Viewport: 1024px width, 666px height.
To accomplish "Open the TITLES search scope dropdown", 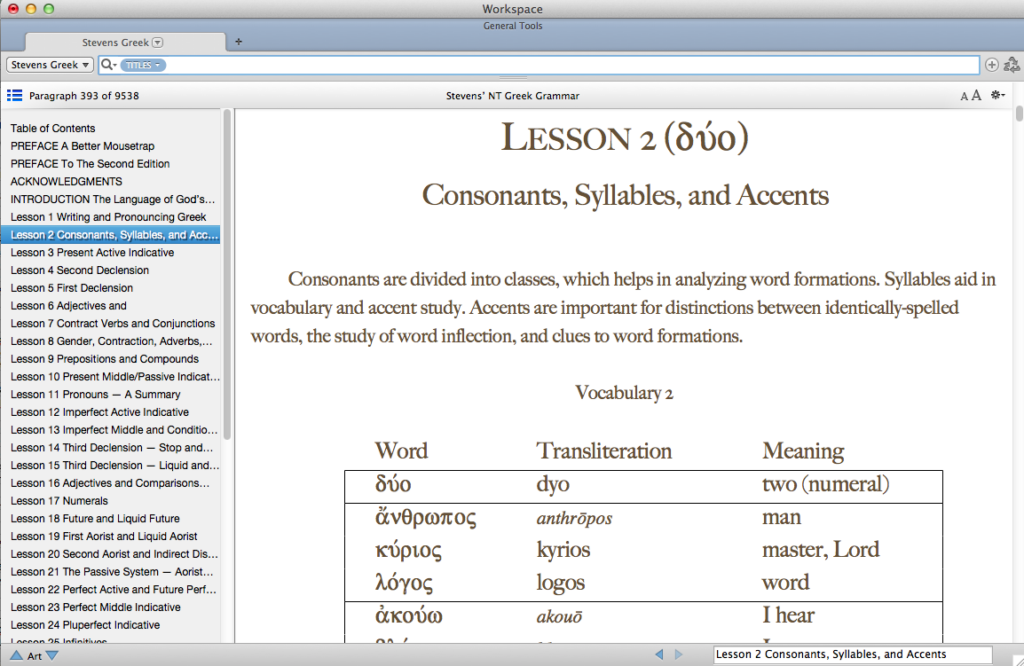I will (143, 65).
